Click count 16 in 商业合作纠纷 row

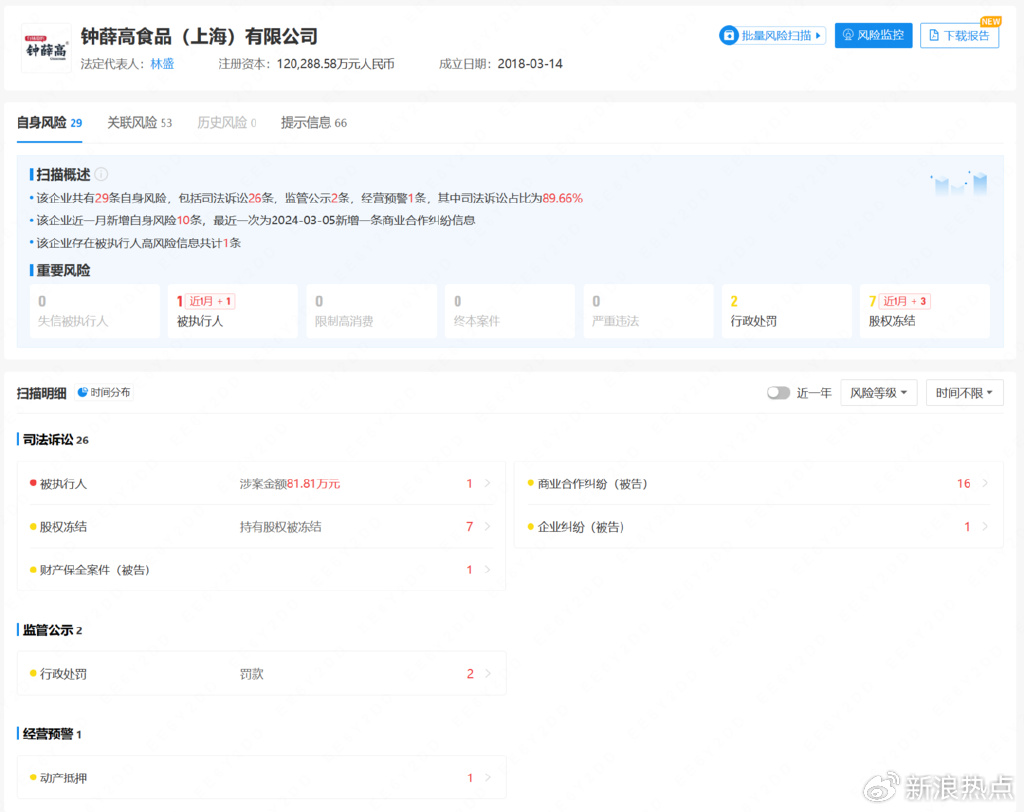(x=964, y=483)
